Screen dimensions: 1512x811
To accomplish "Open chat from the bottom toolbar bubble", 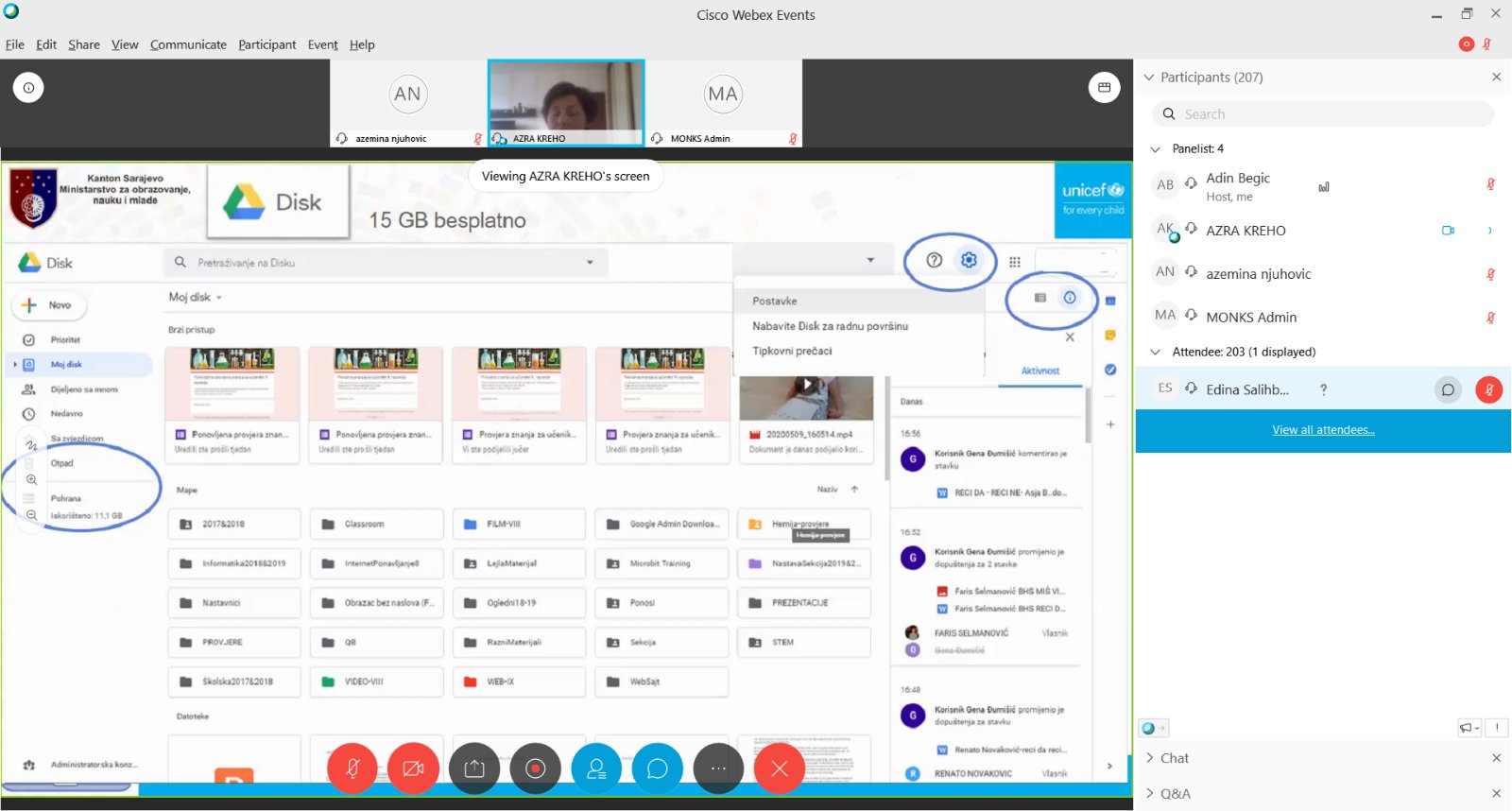I will pos(657,768).
